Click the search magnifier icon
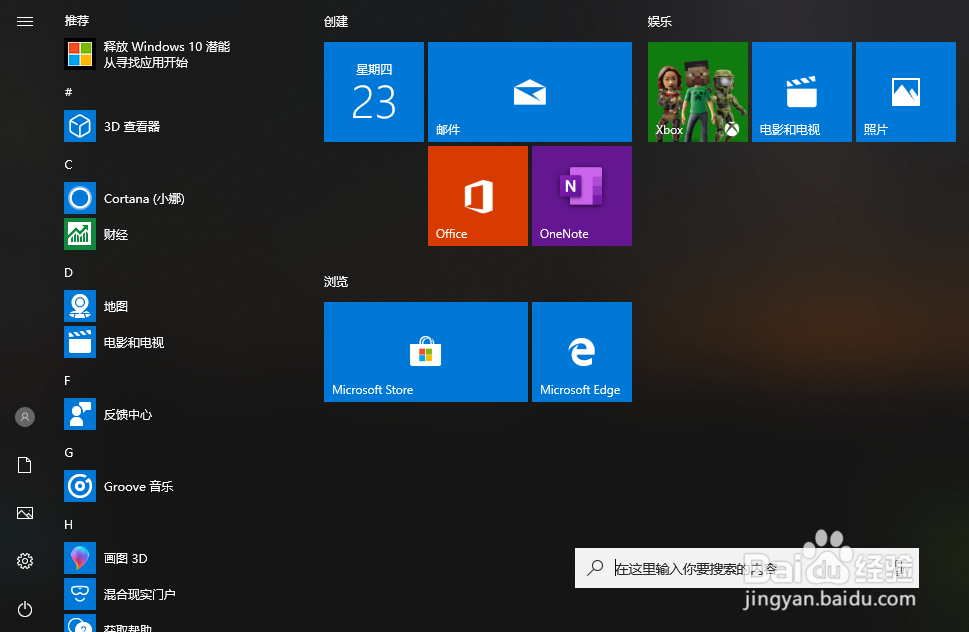 [595, 567]
